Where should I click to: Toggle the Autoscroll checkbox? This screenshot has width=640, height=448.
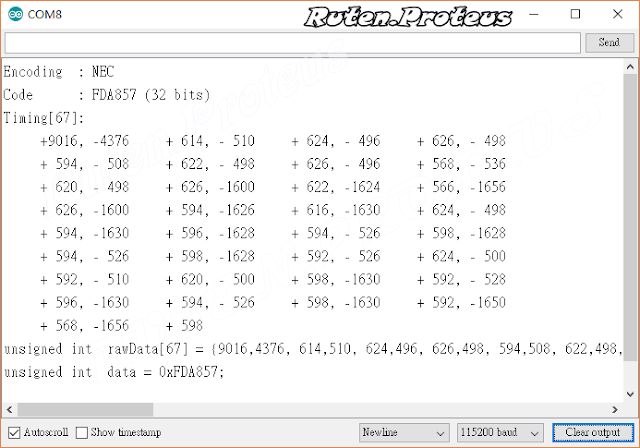14,432
